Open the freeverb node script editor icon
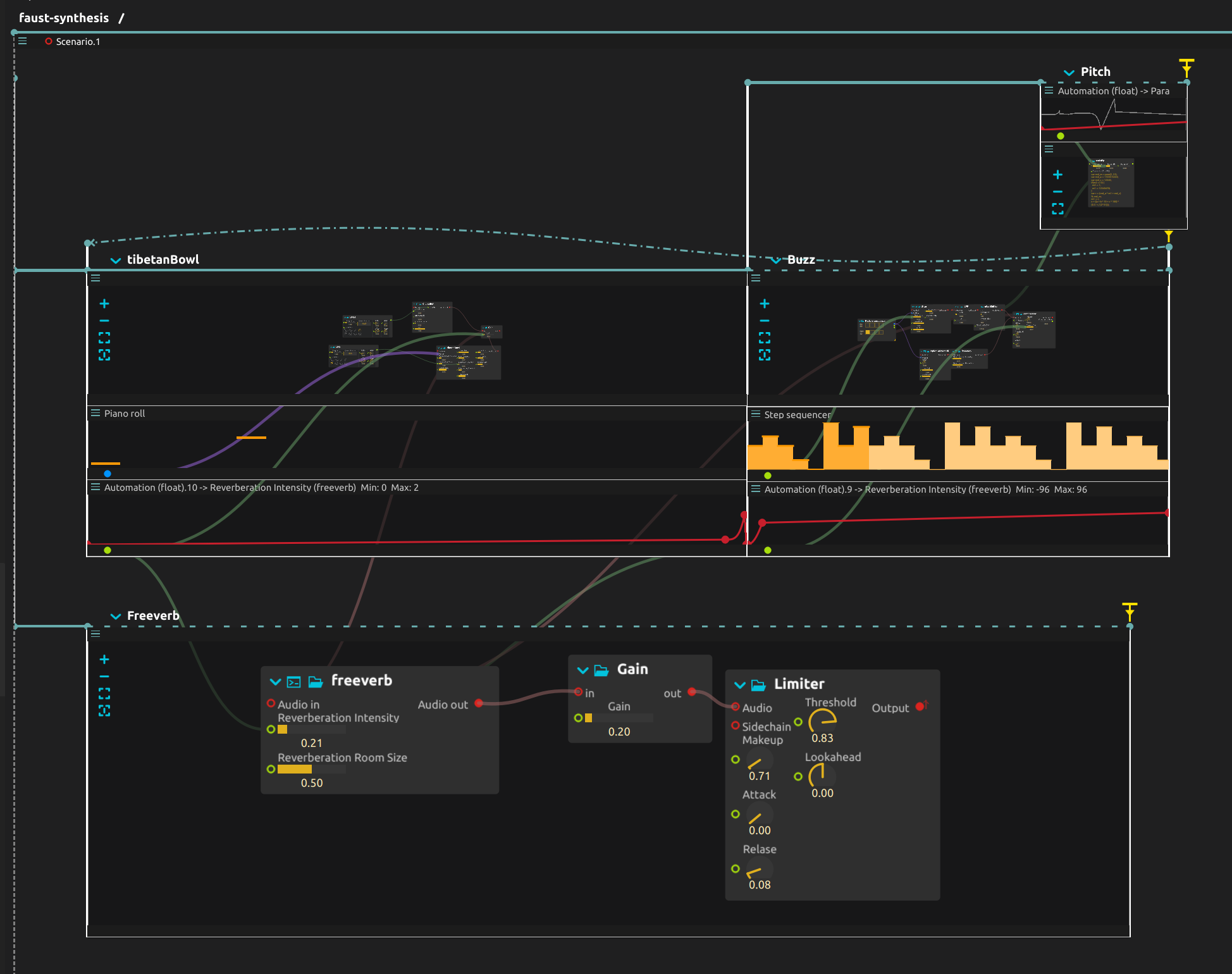Screen dimensions: 1232x974 pyautogui.click(x=293, y=682)
